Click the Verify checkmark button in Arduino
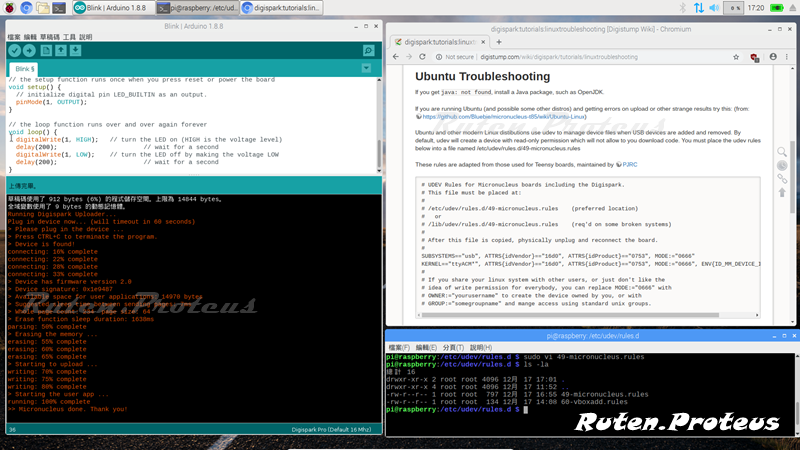Image resolution: width=800 pixels, height=450 pixels. [14, 51]
